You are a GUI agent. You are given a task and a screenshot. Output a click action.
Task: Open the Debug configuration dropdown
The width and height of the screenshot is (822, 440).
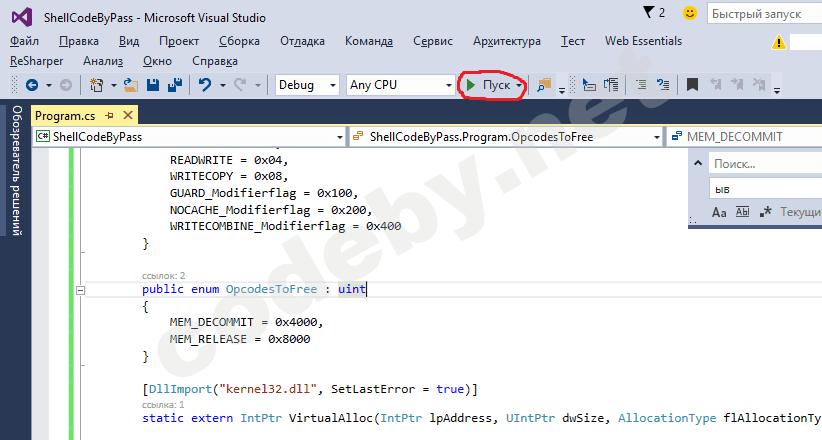pyautogui.click(x=308, y=86)
